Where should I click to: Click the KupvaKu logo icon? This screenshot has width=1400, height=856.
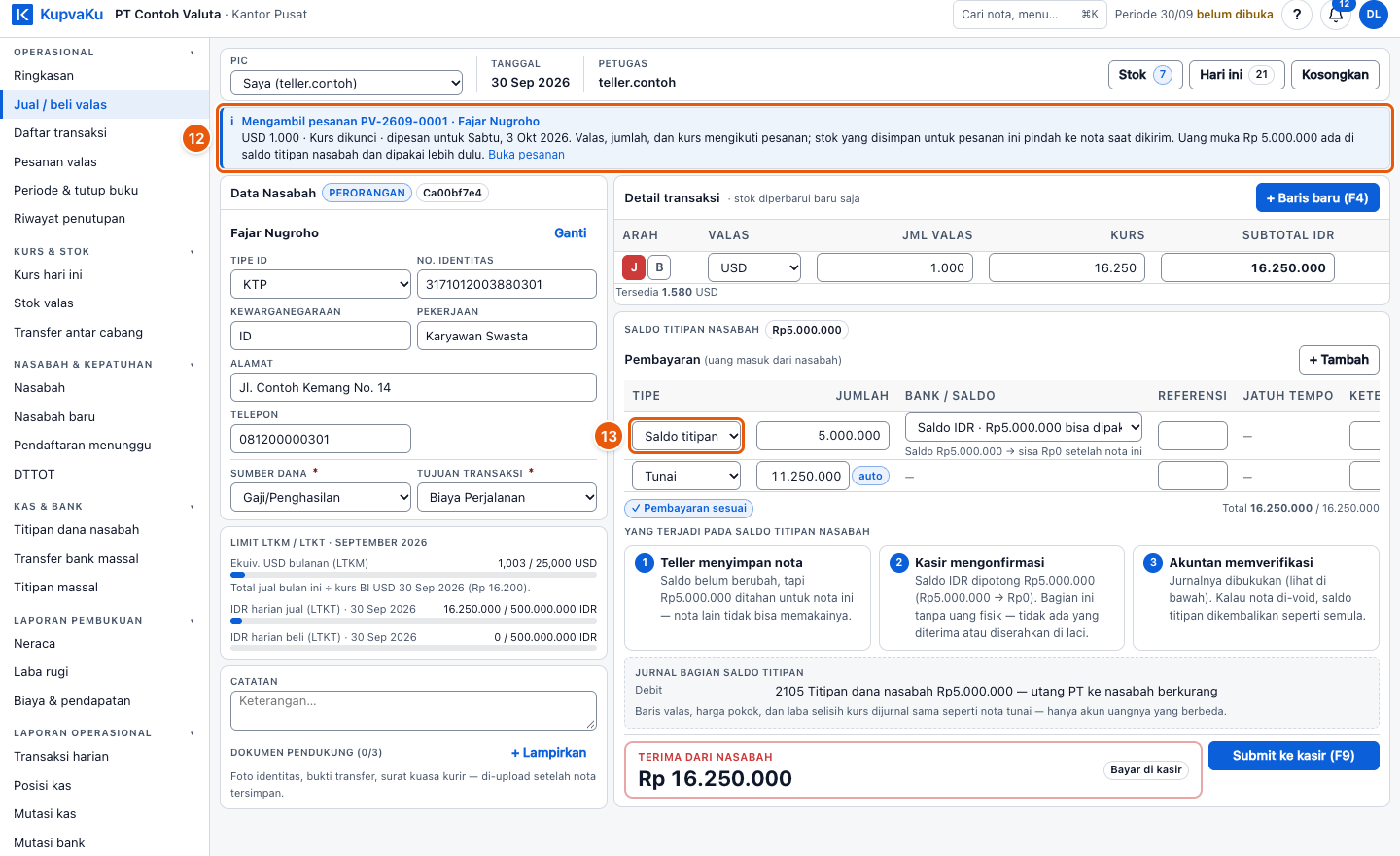pyautogui.click(x=22, y=15)
